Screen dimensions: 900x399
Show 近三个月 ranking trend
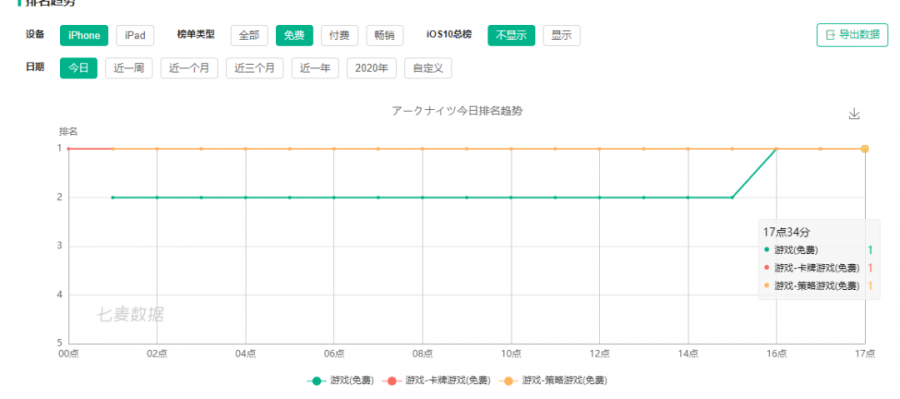click(255, 68)
